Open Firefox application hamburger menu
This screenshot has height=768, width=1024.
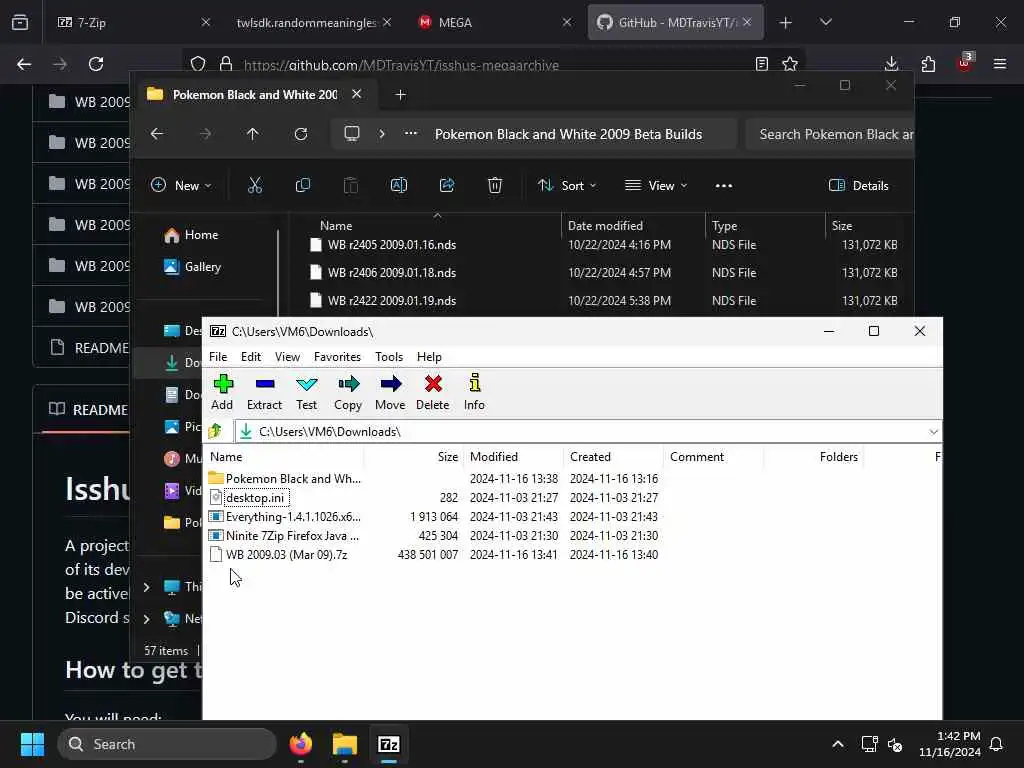click(x=1000, y=64)
